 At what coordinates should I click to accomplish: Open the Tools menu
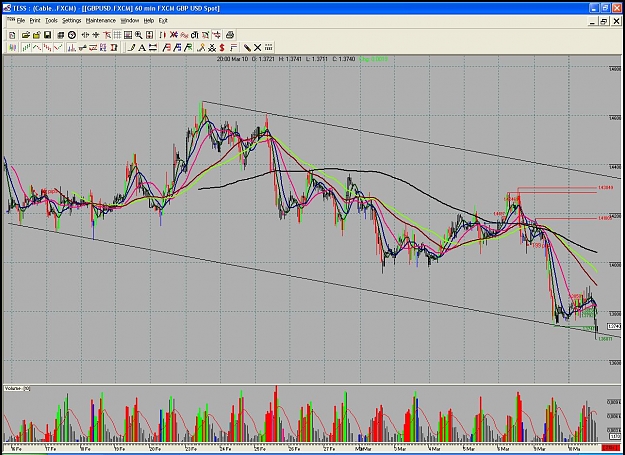[x=51, y=20]
